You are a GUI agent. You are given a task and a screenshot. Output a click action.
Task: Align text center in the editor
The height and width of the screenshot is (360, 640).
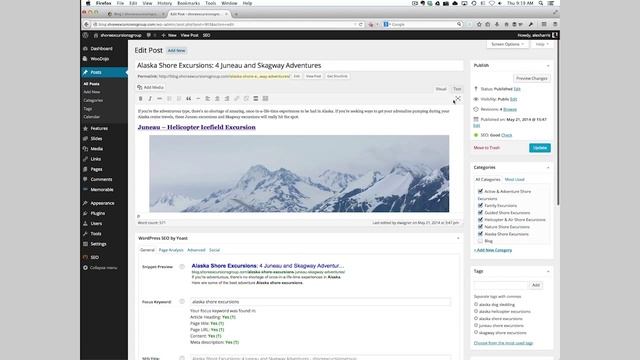[x=217, y=99]
